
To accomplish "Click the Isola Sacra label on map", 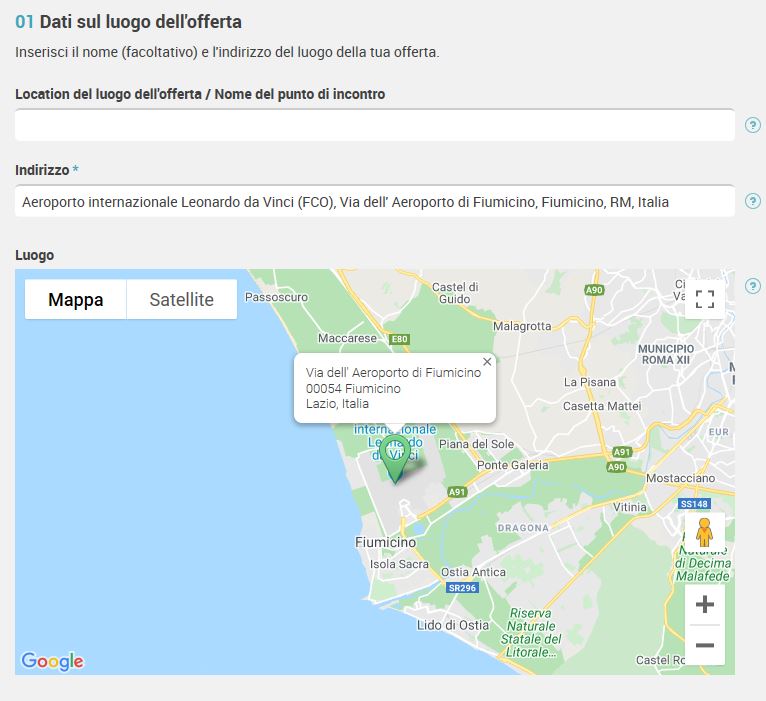I will pos(399,564).
